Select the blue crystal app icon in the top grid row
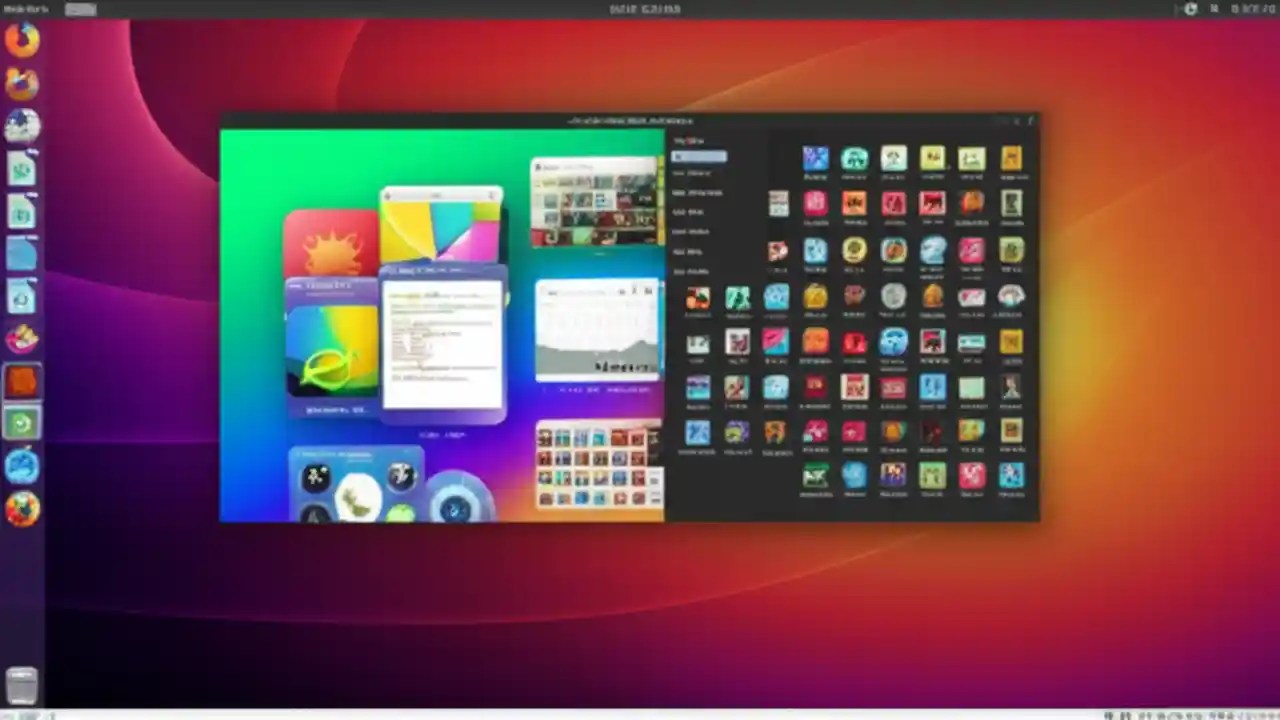The height and width of the screenshot is (720, 1280). click(x=816, y=158)
